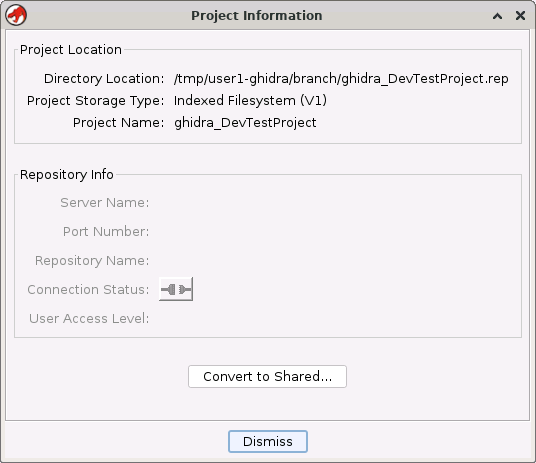Viewport: 536px width, 463px height.
Task: Click the Repository Info group title
Action: (67, 174)
